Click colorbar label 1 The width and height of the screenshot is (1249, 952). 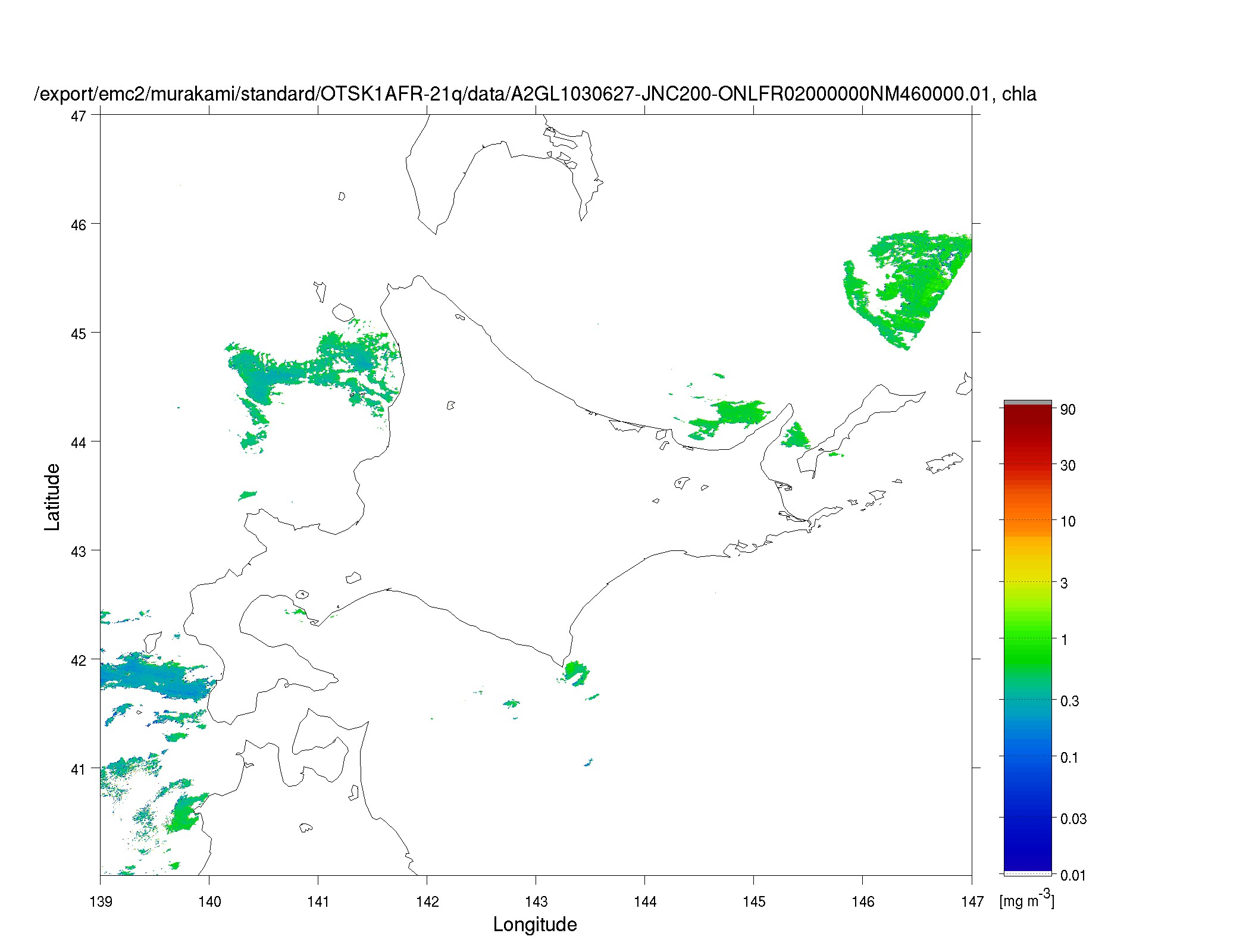point(1064,640)
